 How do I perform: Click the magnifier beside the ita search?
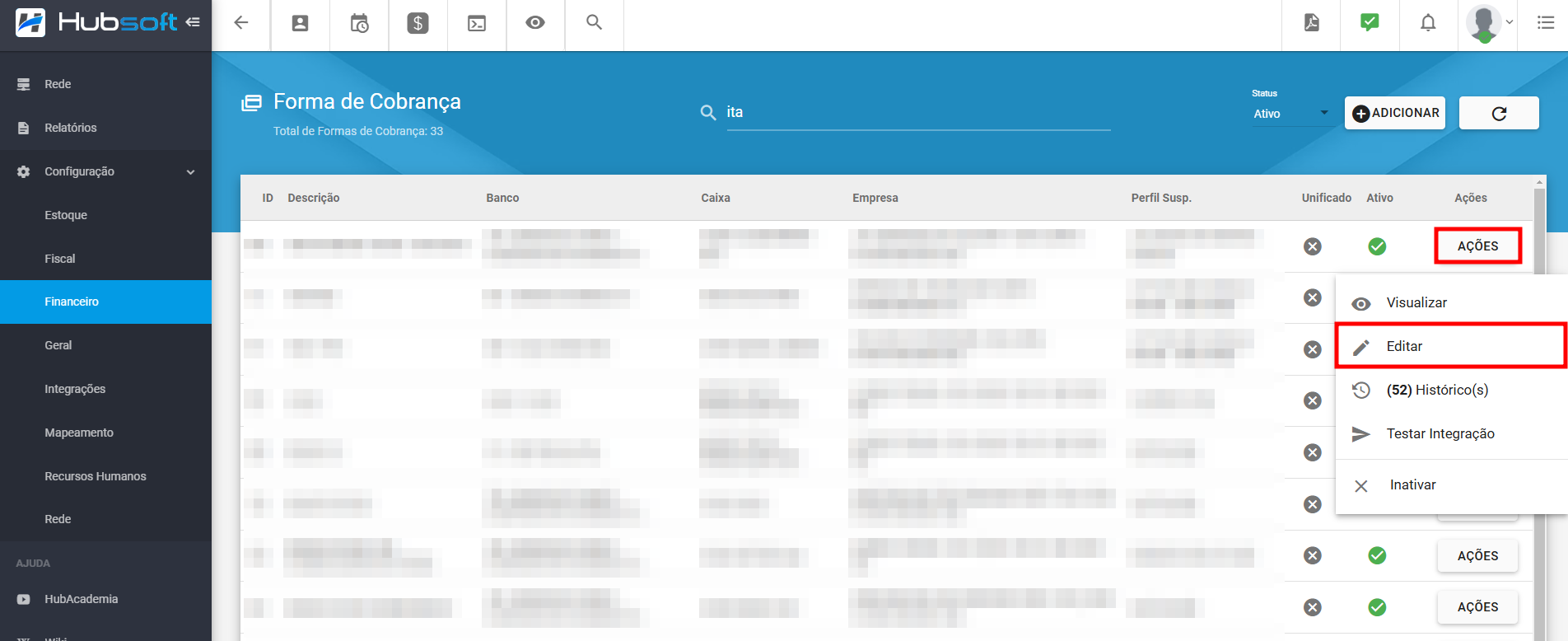point(708,112)
